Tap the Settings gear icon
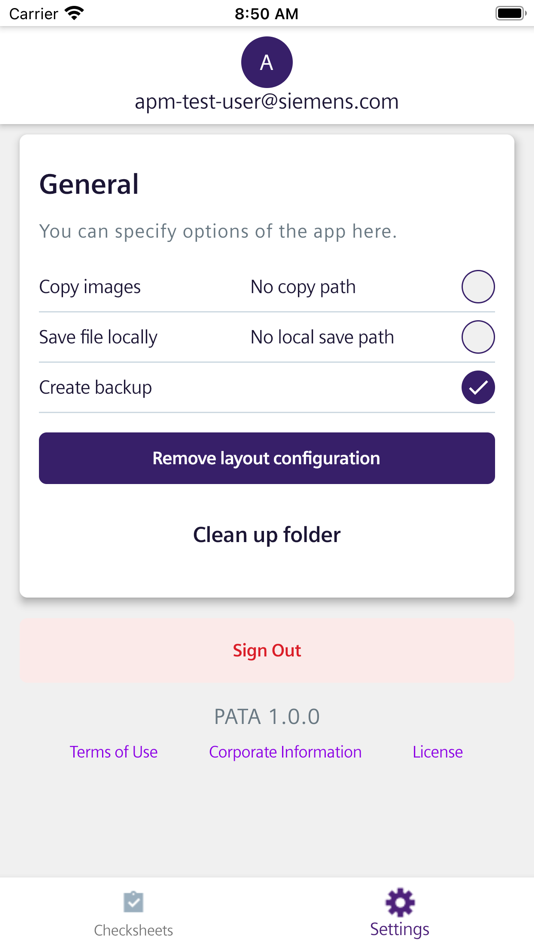This screenshot has height=950, width=534. tap(400, 903)
